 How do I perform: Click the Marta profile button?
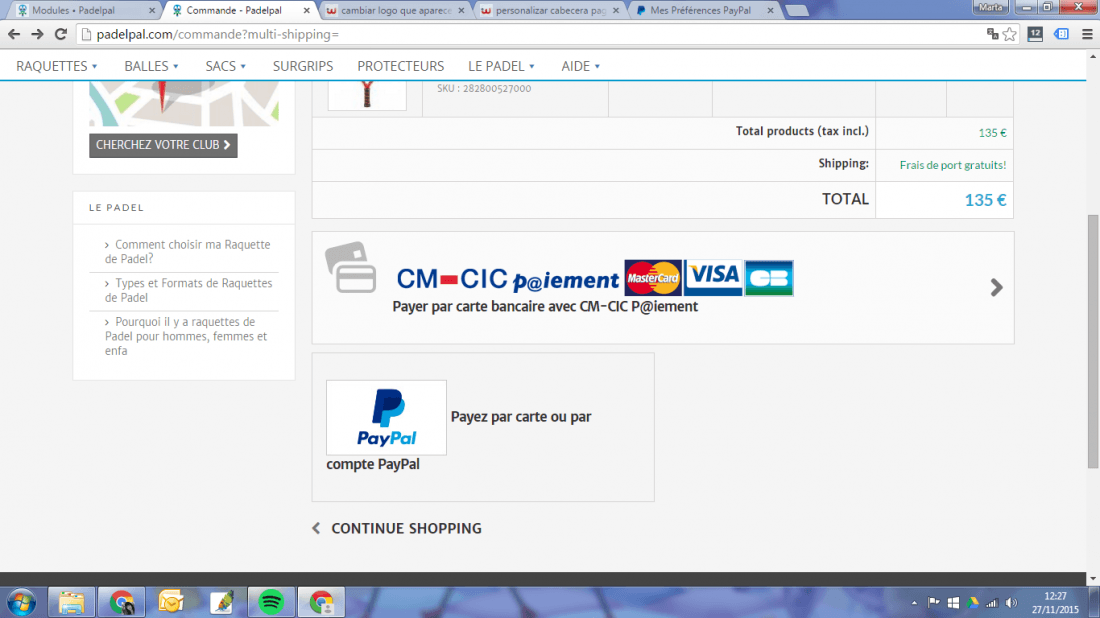[990, 7]
